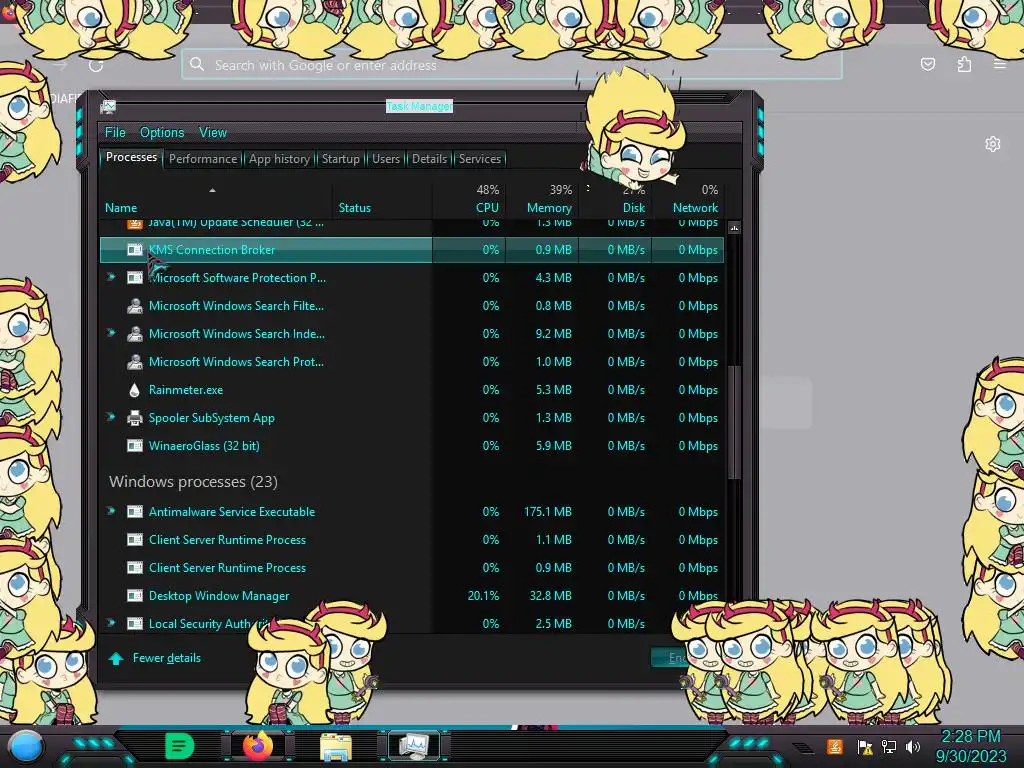
Task: Open the volume tray icon
Action: click(x=913, y=746)
